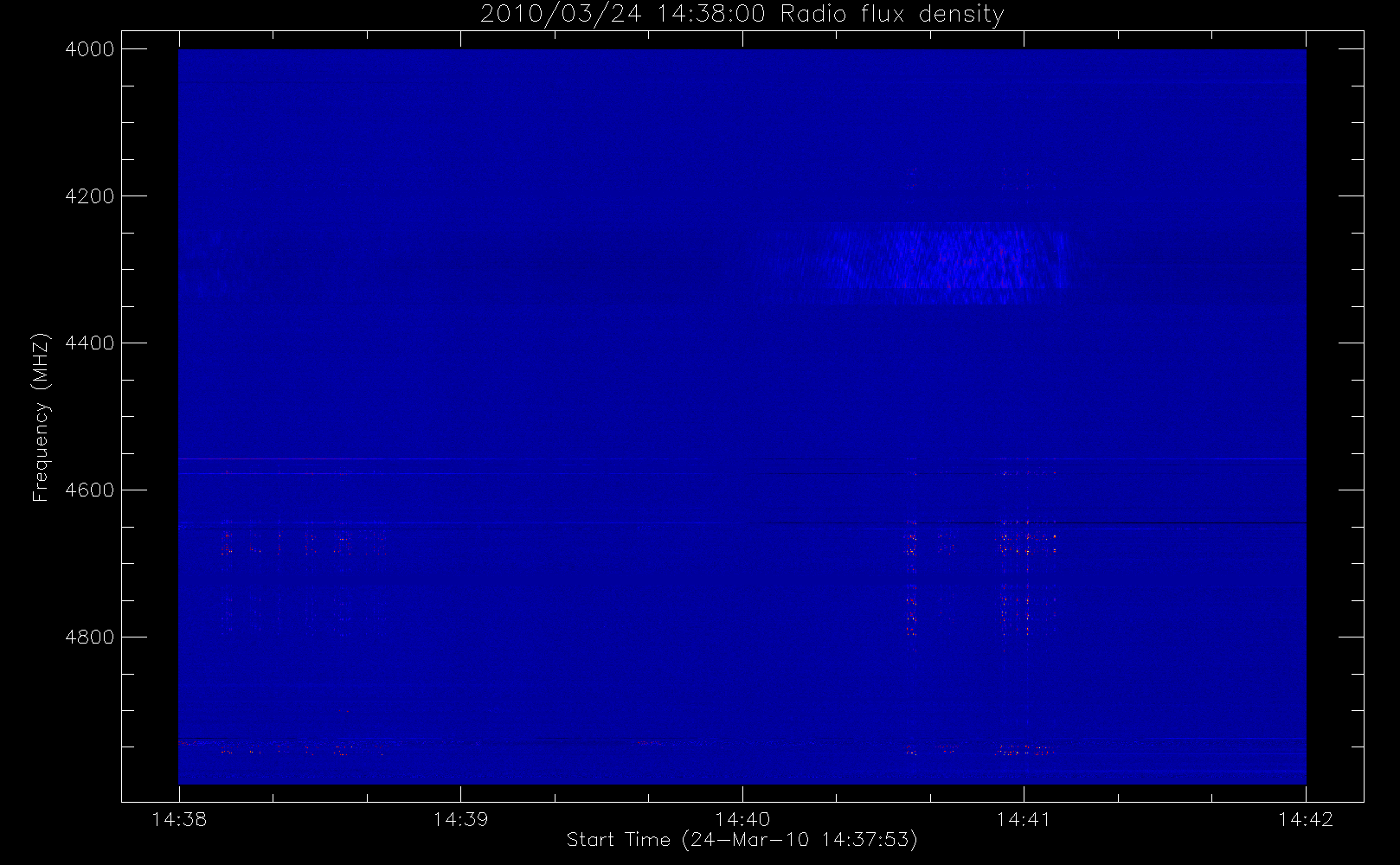
Task: Click the 14:41 time axis label
Action: (x=1024, y=819)
